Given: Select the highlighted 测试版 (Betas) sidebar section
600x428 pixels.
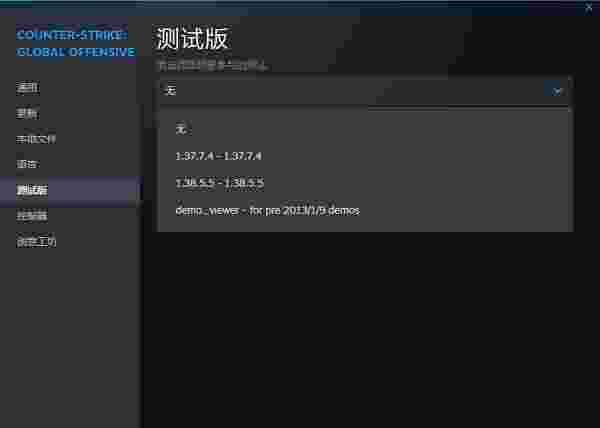Looking at the screenshot, I should coord(71,190).
